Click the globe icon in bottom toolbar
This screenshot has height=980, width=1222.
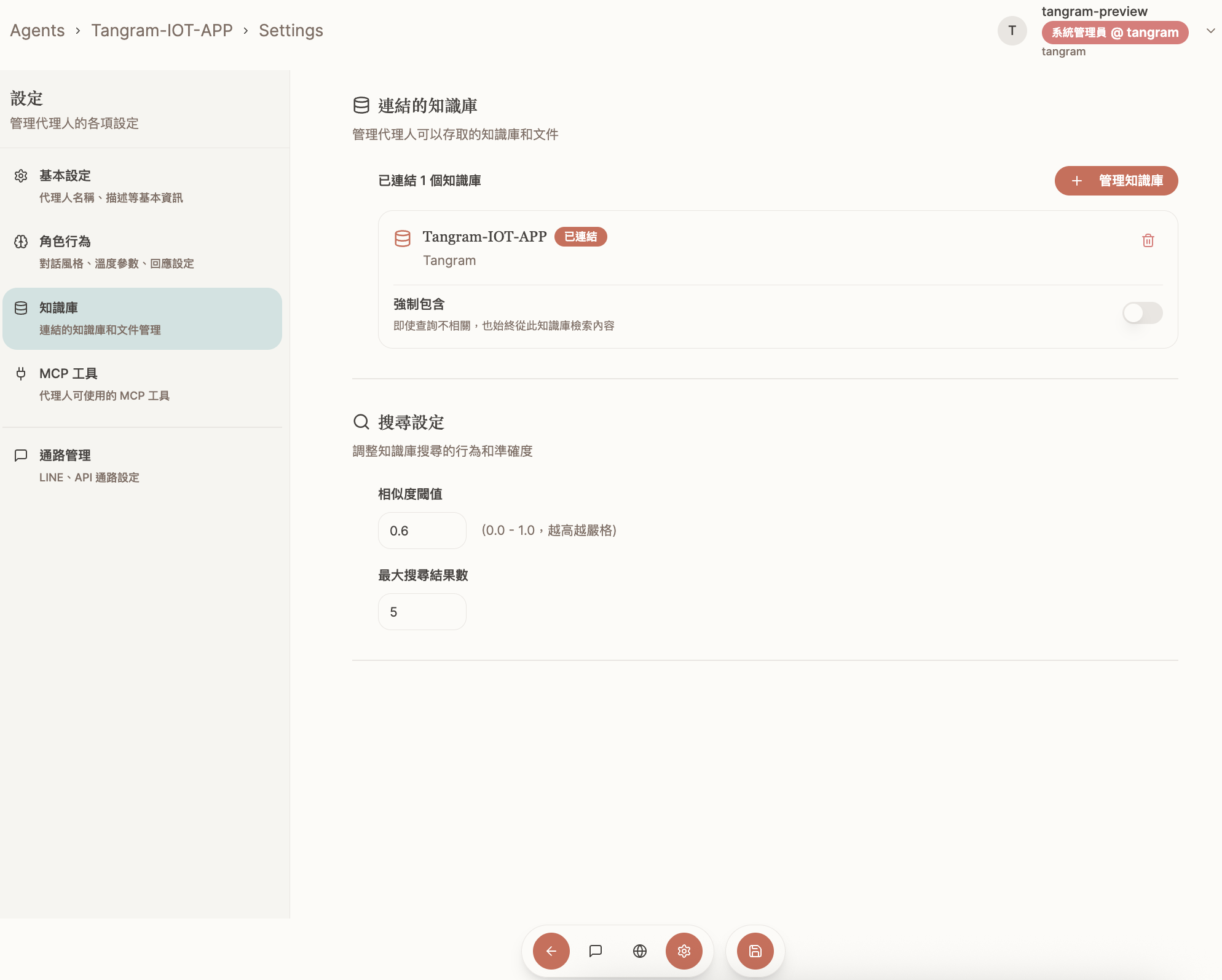[x=639, y=951]
